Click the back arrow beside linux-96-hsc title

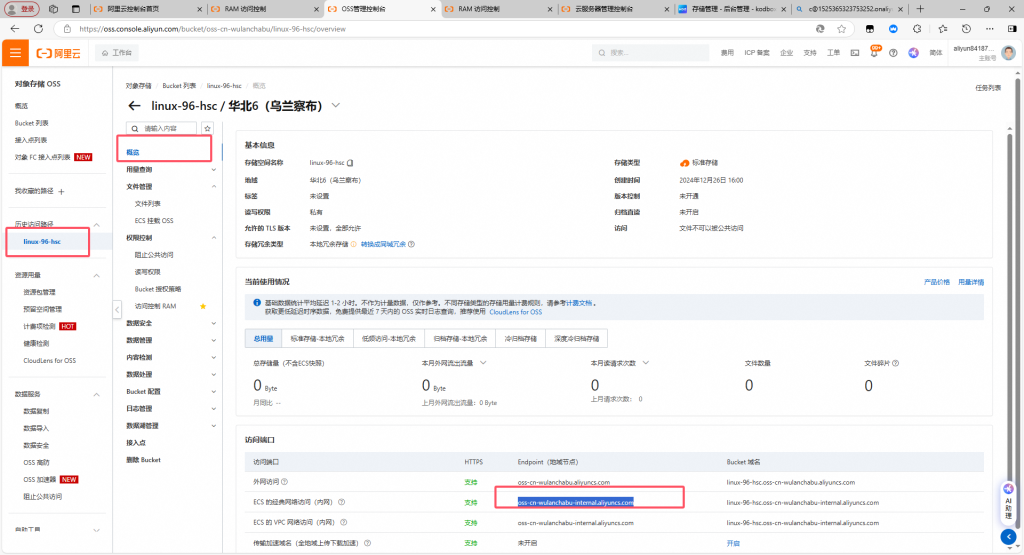click(134, 106)
